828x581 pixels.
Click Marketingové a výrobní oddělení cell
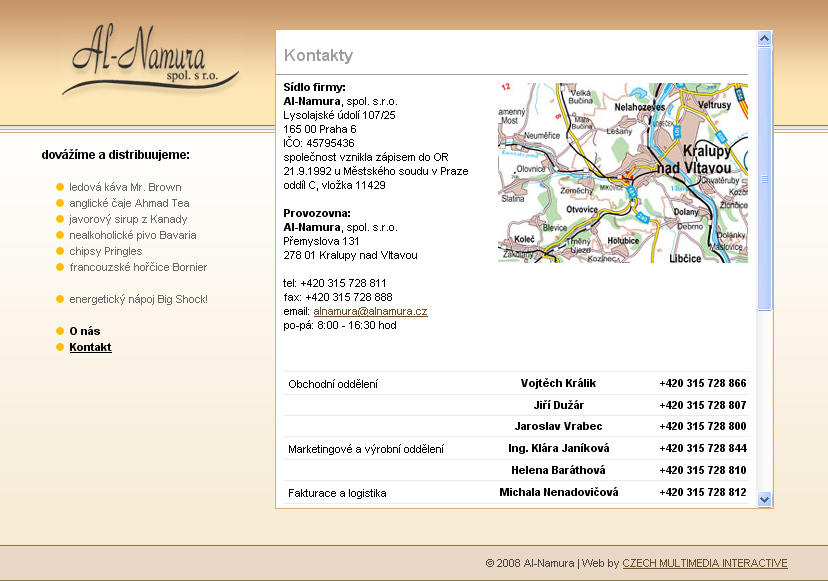click(366, 449)
